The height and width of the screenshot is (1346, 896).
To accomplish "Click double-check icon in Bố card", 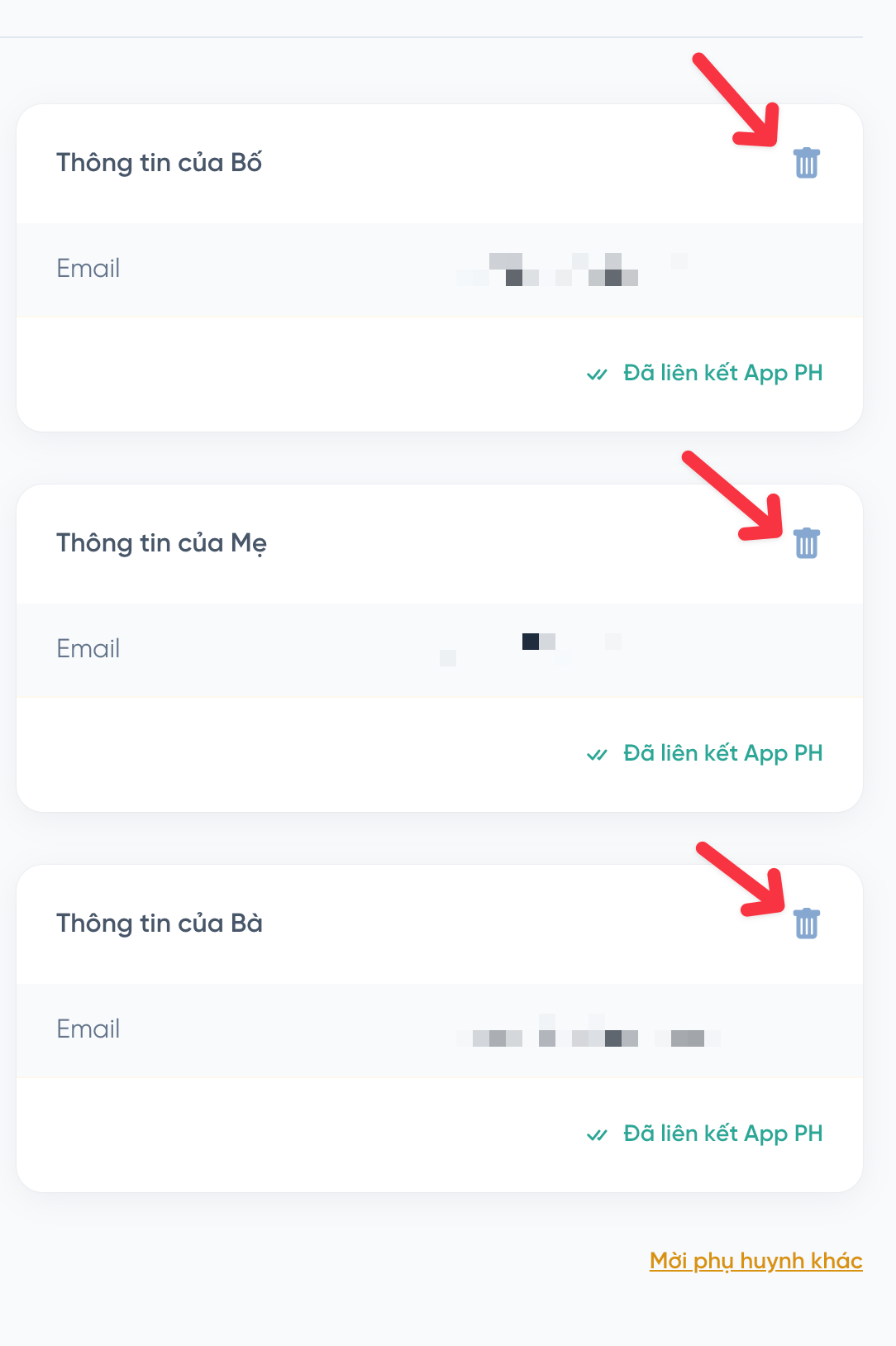I will (x=597, y=375).
